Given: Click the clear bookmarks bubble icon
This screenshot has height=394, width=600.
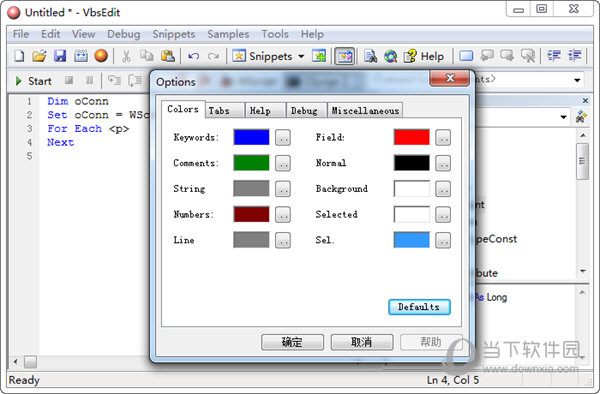Looking at the screenshot, I should [528, 56].
